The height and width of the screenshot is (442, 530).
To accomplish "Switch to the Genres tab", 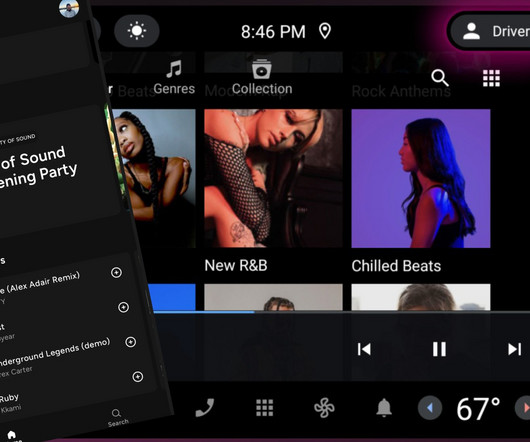I will click(174, 78).
